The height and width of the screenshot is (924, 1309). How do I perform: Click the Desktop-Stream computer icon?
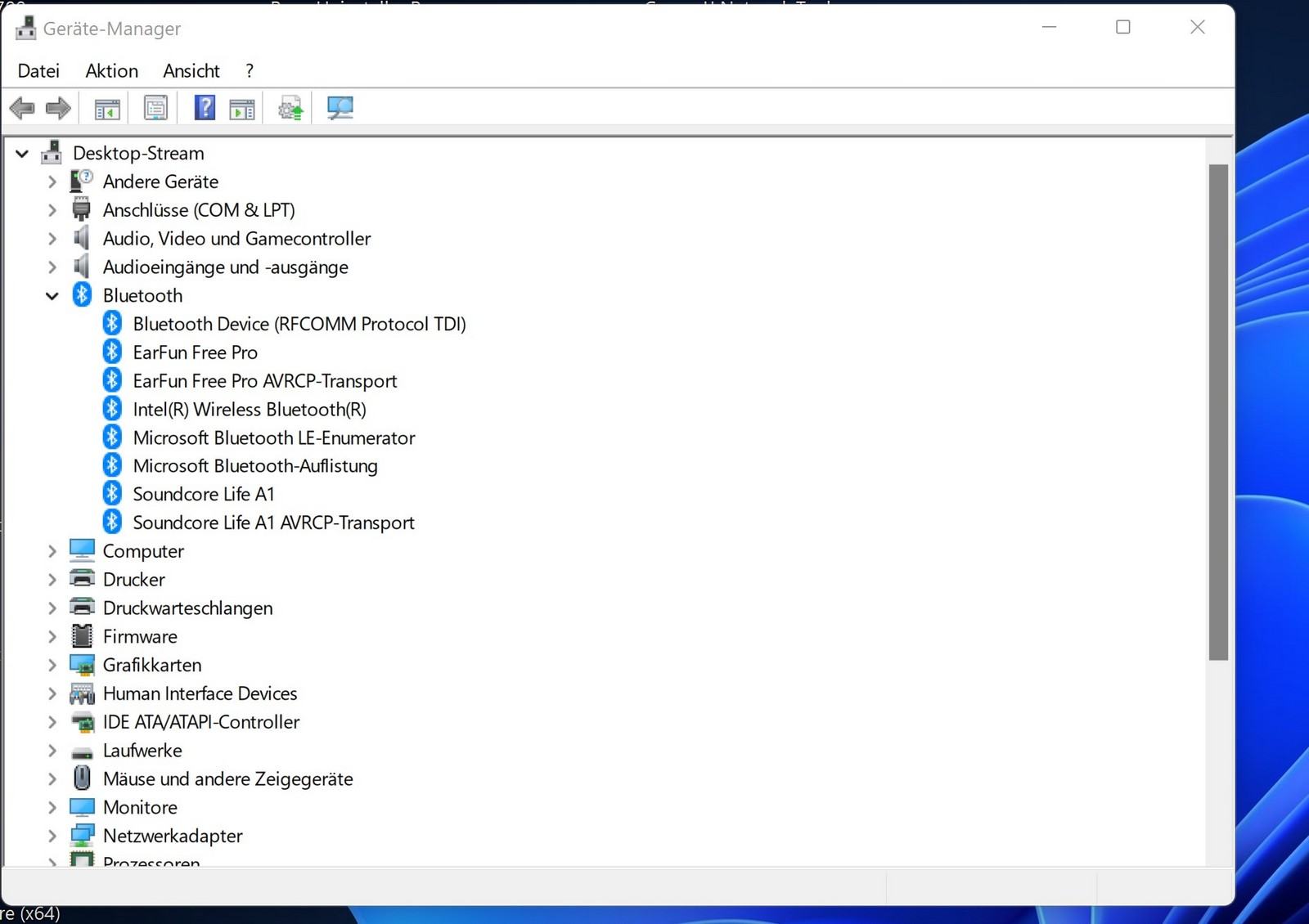pos(52,152)
